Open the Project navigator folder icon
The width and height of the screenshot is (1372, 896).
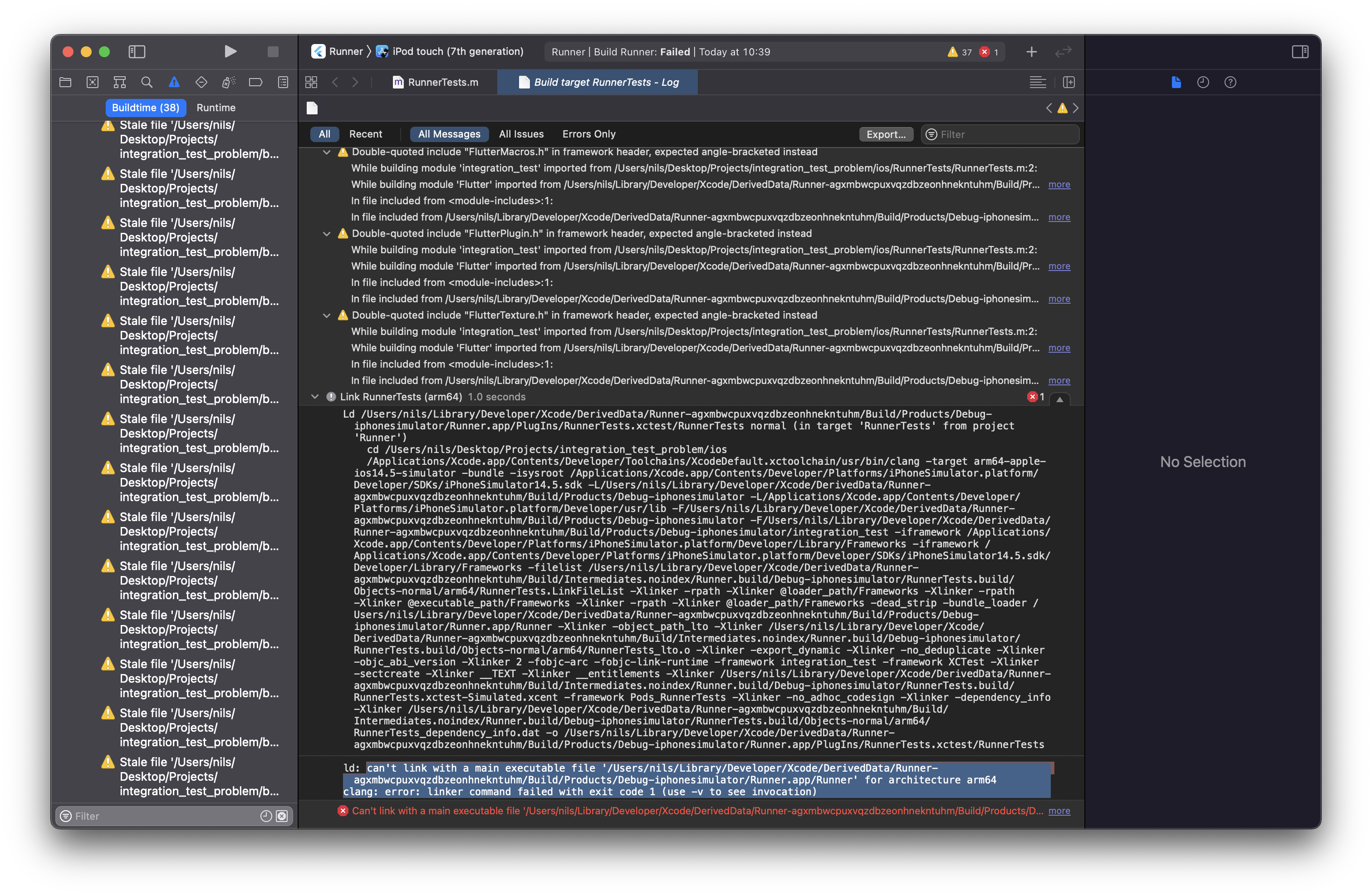65,83
